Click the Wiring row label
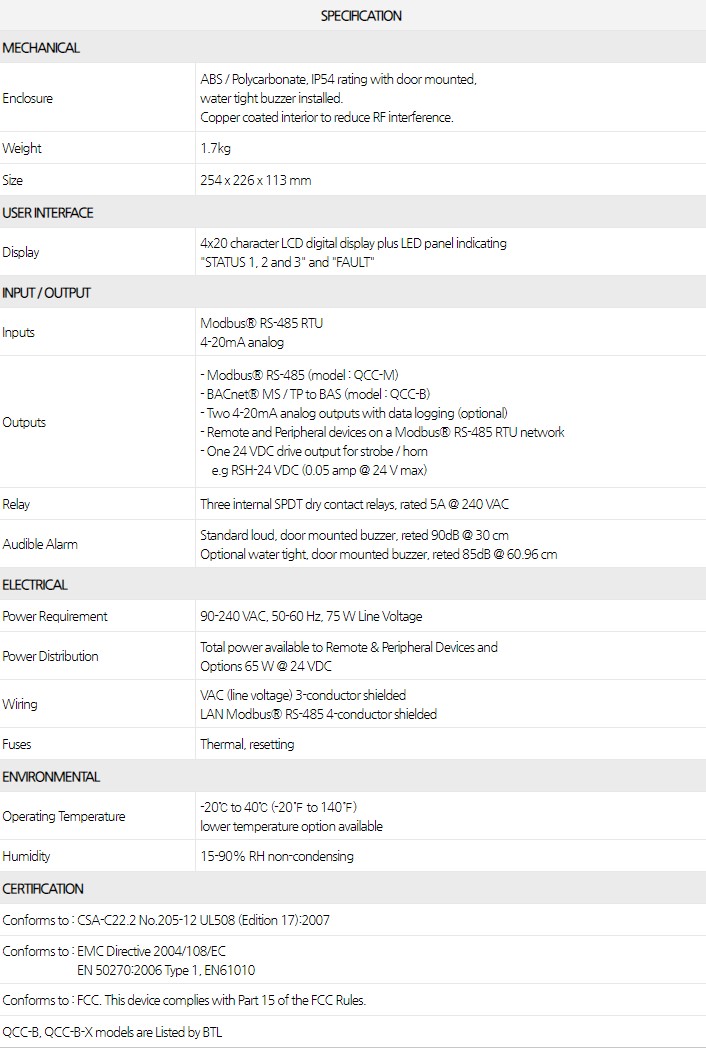This screenshot has height=1048, width=706. coord(20,704)
